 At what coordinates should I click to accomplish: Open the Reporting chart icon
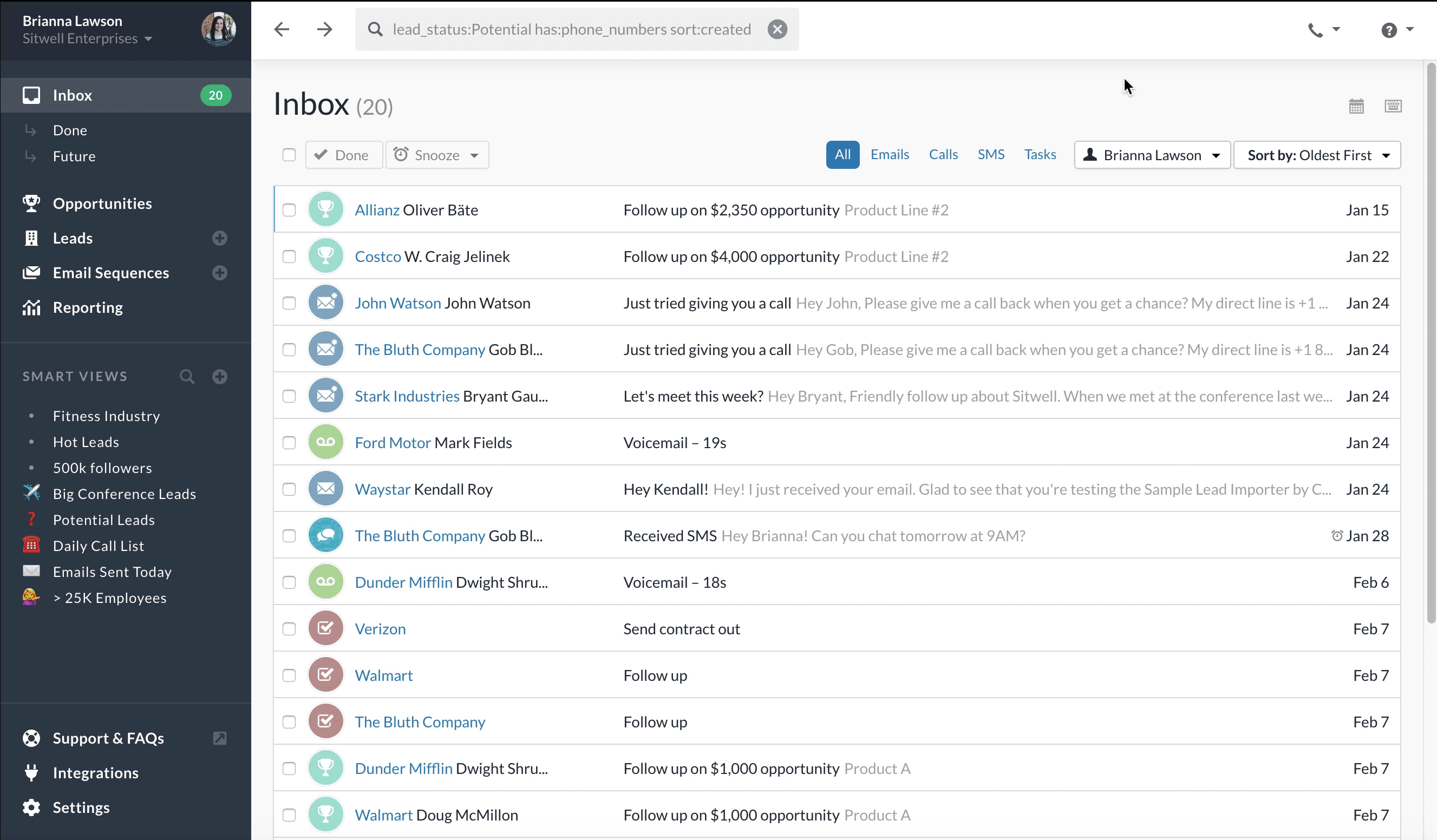[31, 308]
